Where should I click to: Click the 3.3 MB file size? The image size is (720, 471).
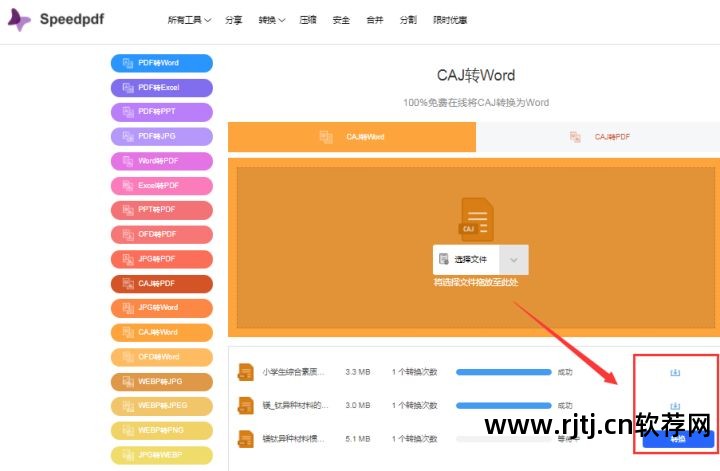tap(358, 372)
